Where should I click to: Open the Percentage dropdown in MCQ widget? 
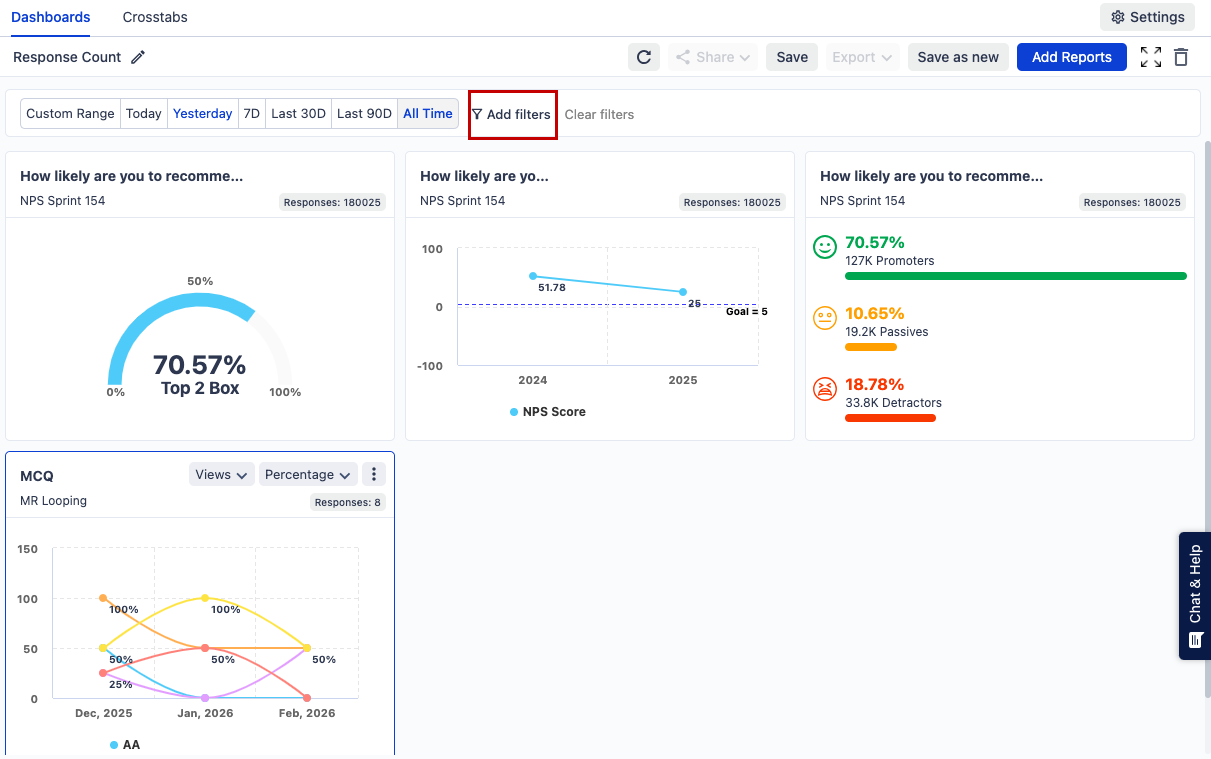pyautogui.click(x=307, y=474)
